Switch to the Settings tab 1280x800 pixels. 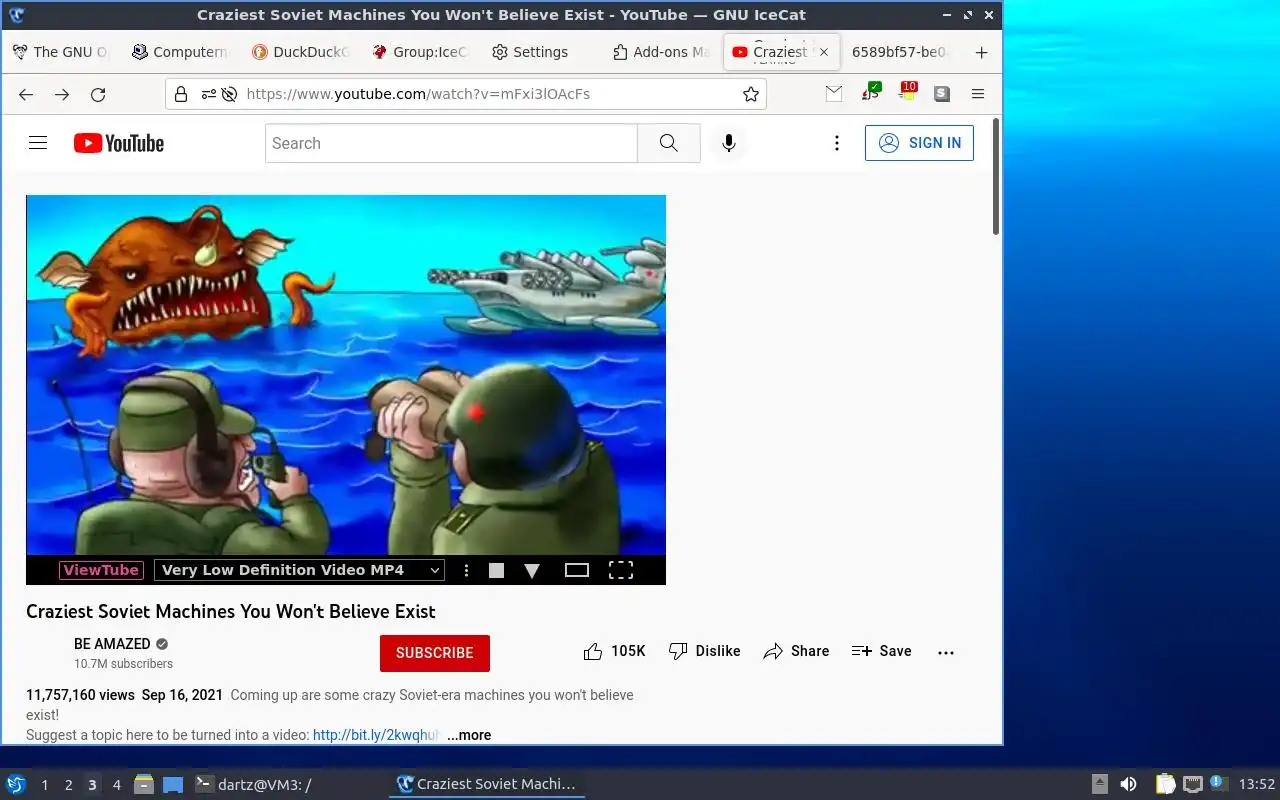[x=540, y=52]
